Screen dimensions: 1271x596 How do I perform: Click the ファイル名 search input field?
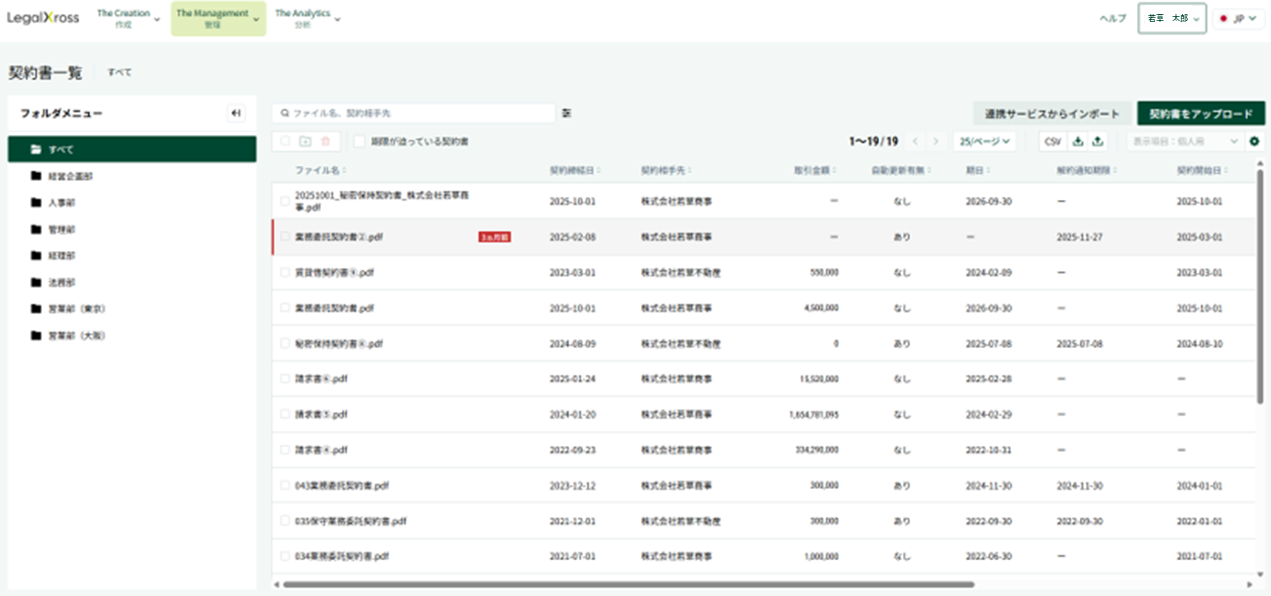(x=420, y=114)
